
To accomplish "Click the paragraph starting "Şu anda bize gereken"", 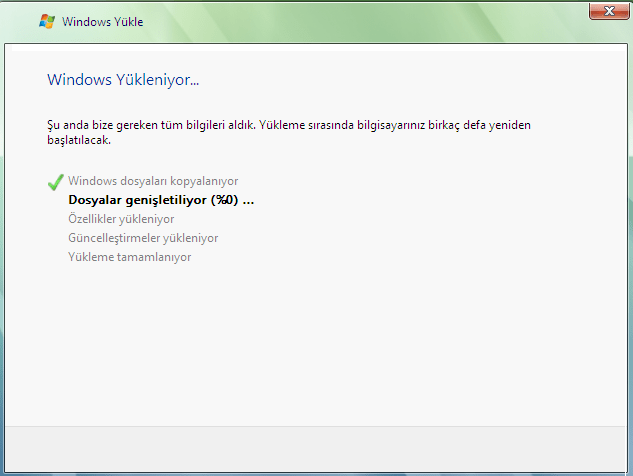I will (x=289, y=132).
